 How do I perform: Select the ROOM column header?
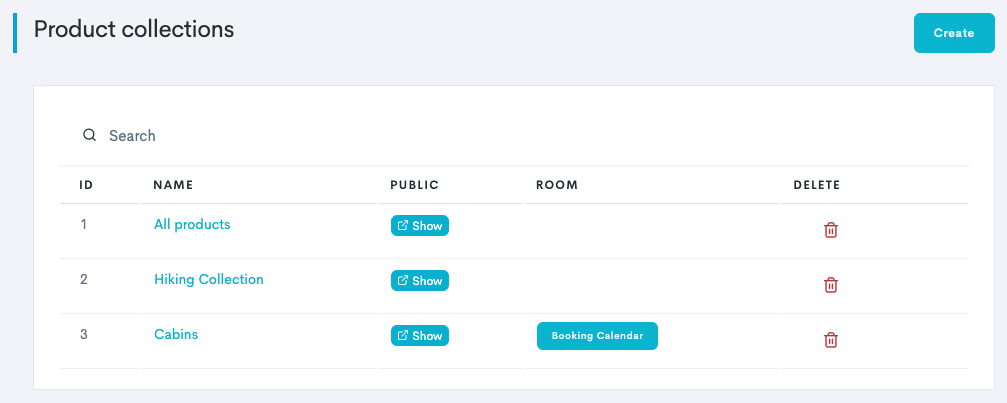tap(557, 185)
